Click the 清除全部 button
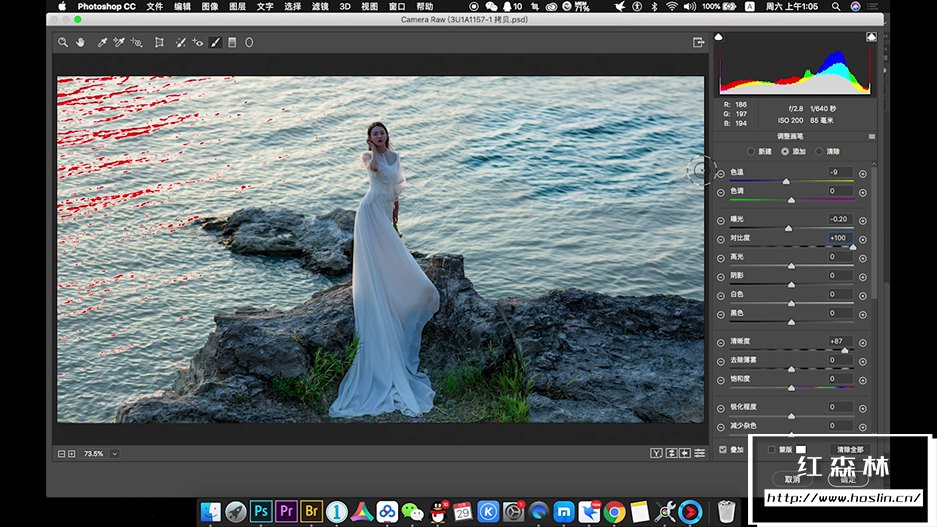937x527 pixels. point(850,450)
